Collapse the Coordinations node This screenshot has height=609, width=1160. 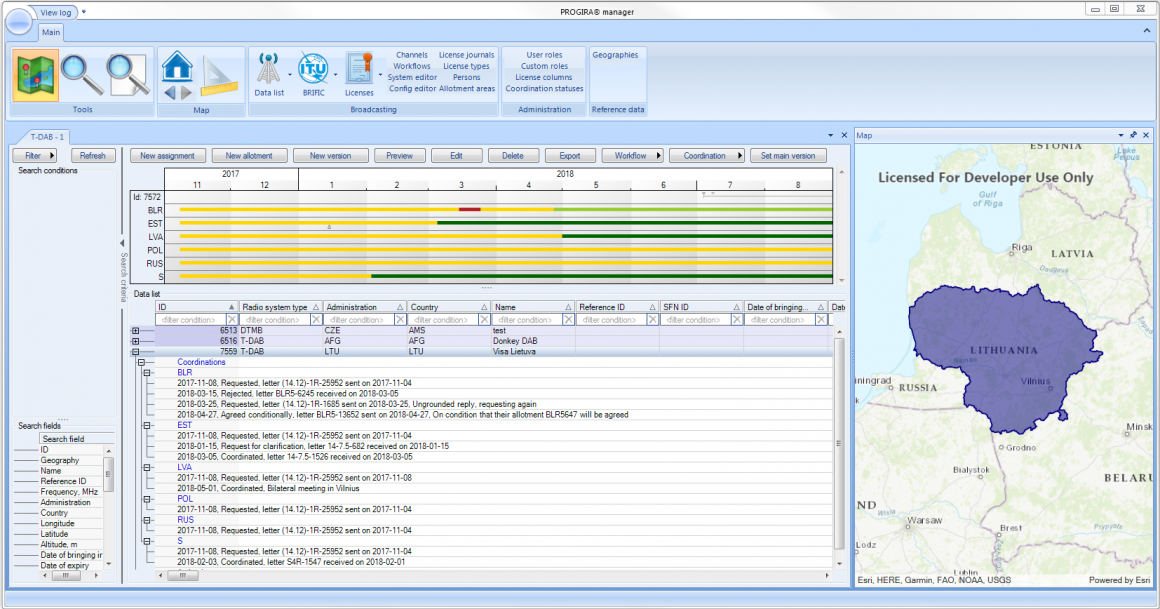coord(141,363)
